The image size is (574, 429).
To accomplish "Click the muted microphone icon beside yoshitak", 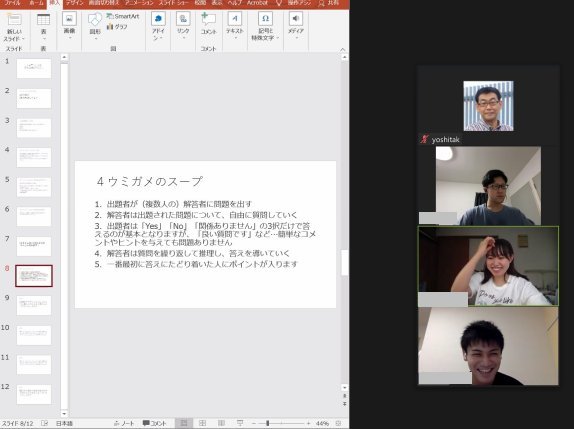I will pyautogui.click(x=425, y=139).
